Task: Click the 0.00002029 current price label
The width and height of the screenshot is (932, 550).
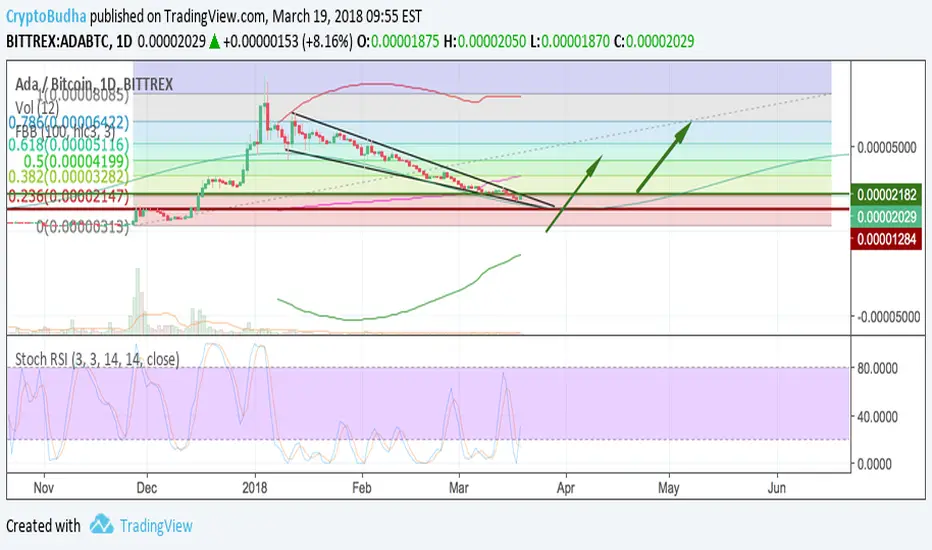Action: 886,217
